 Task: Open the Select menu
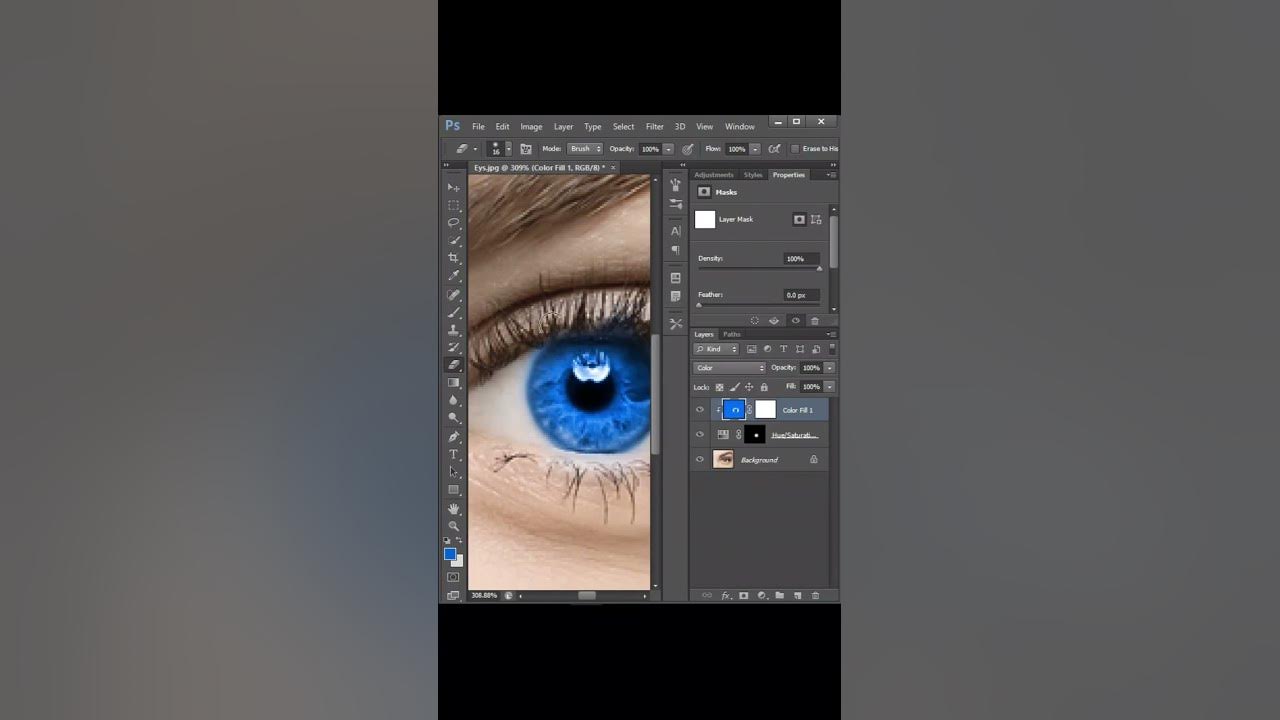pos(623,127)
